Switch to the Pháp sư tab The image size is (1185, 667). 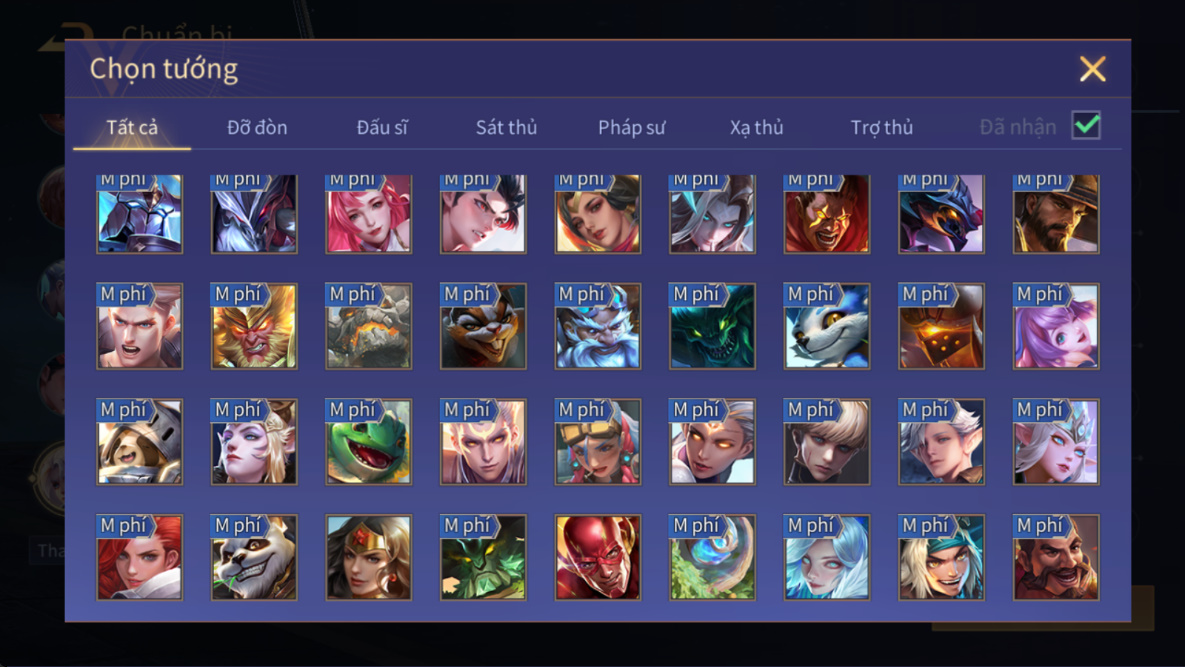click(631, 127)
